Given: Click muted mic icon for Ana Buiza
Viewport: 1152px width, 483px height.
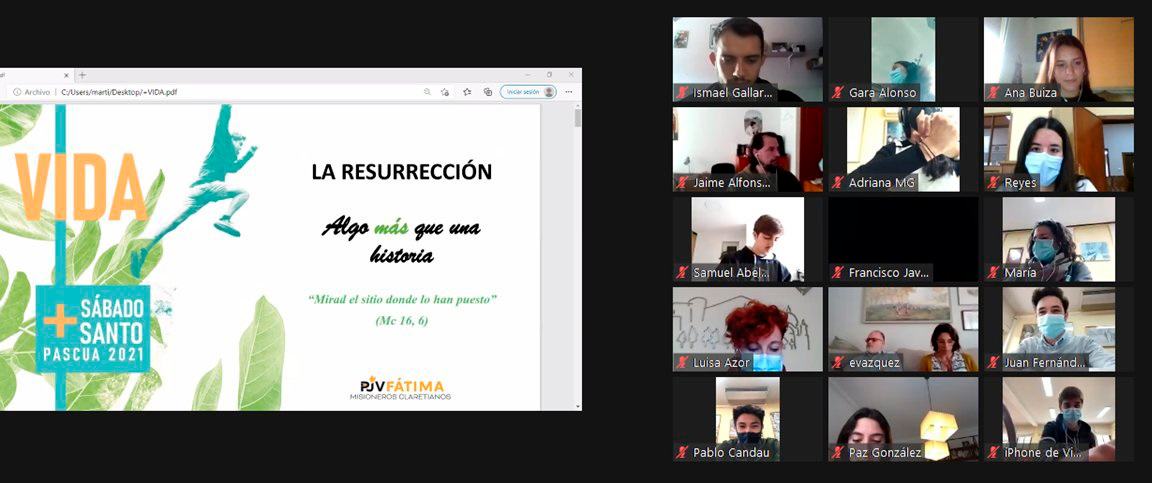Looking at the screenshot, I should [994, 93].
